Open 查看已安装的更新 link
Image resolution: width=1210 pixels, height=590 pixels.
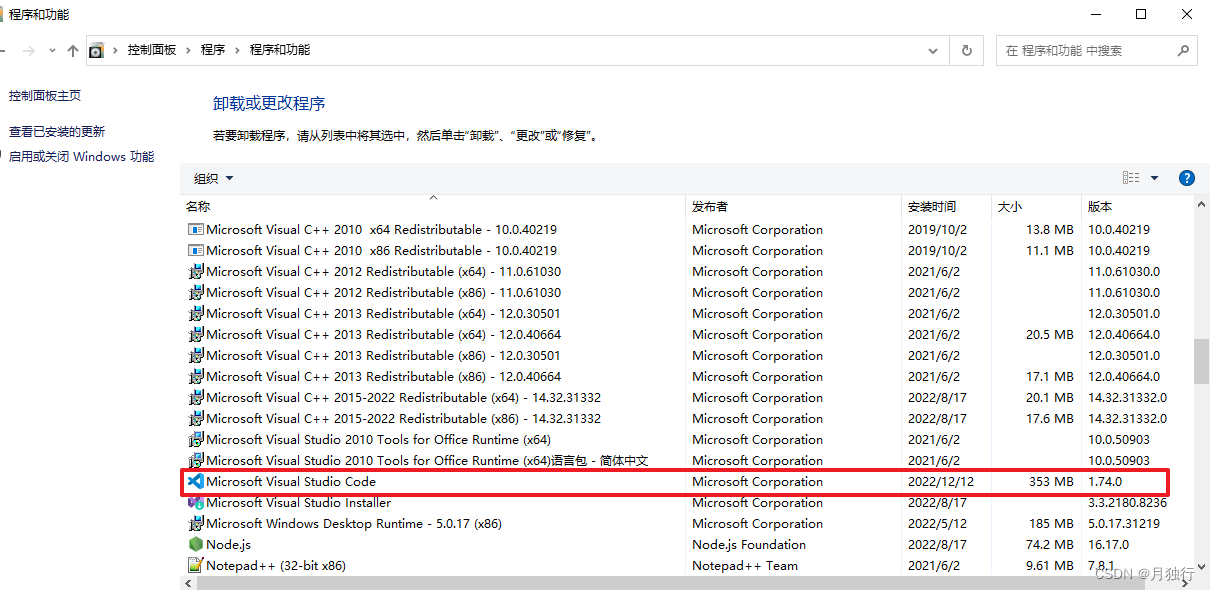tap(57, 132)
